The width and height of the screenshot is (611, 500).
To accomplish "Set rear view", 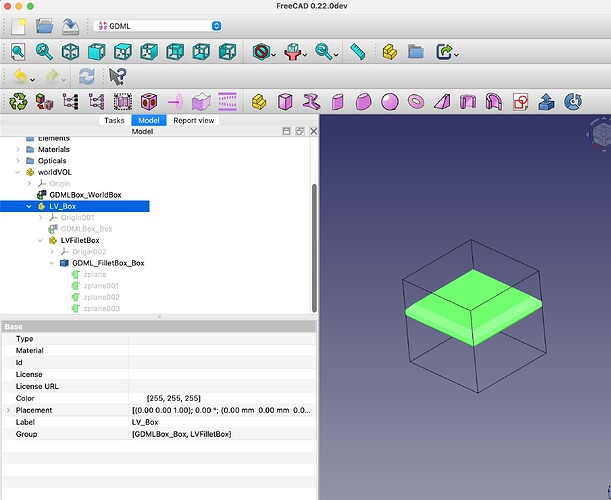I will pyautogui.click(x=175, y=51).
